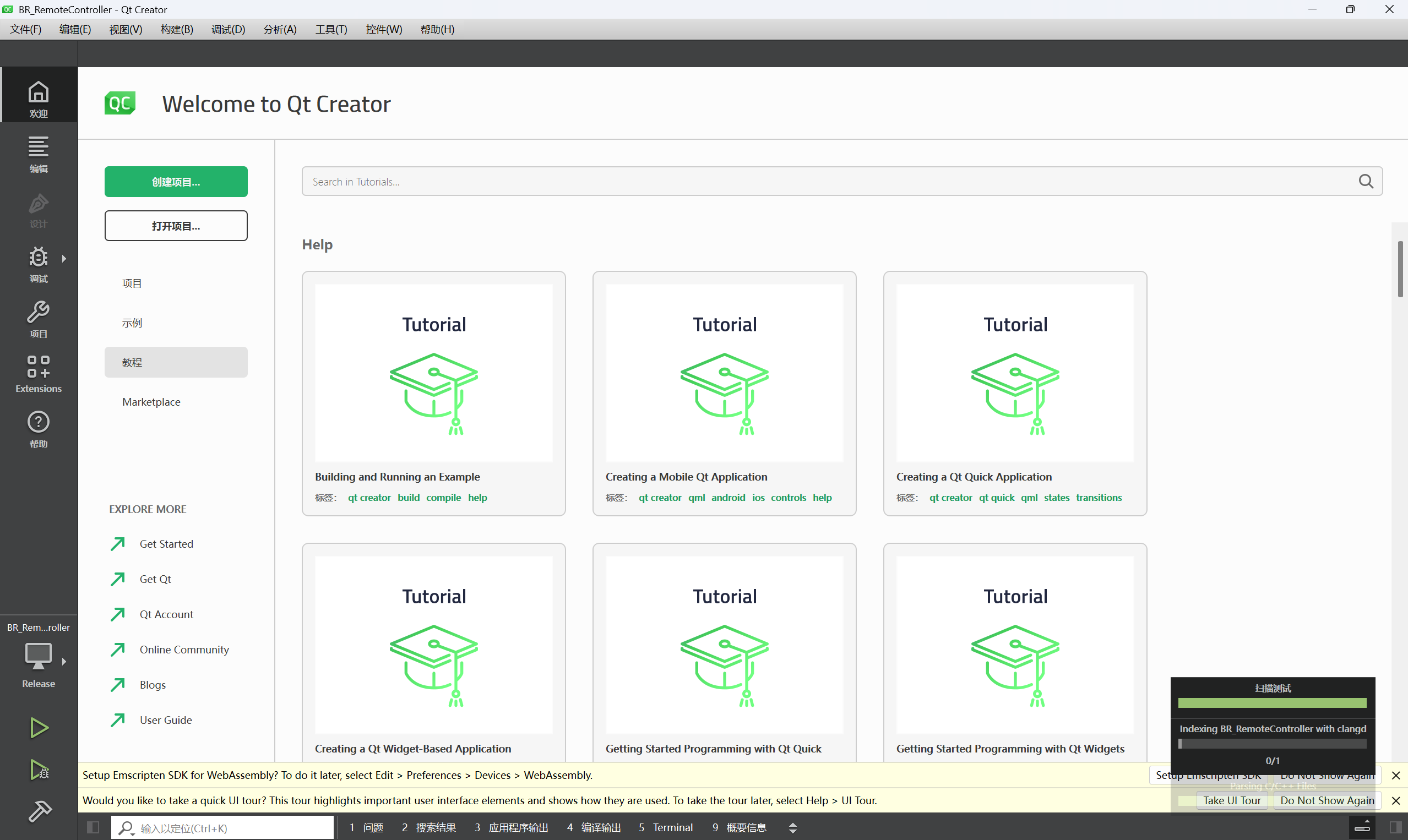The height and width of the screenshot is (840, 1408).
Task: Toggle the right sidebar visibility
Action: coord(1395,827)
